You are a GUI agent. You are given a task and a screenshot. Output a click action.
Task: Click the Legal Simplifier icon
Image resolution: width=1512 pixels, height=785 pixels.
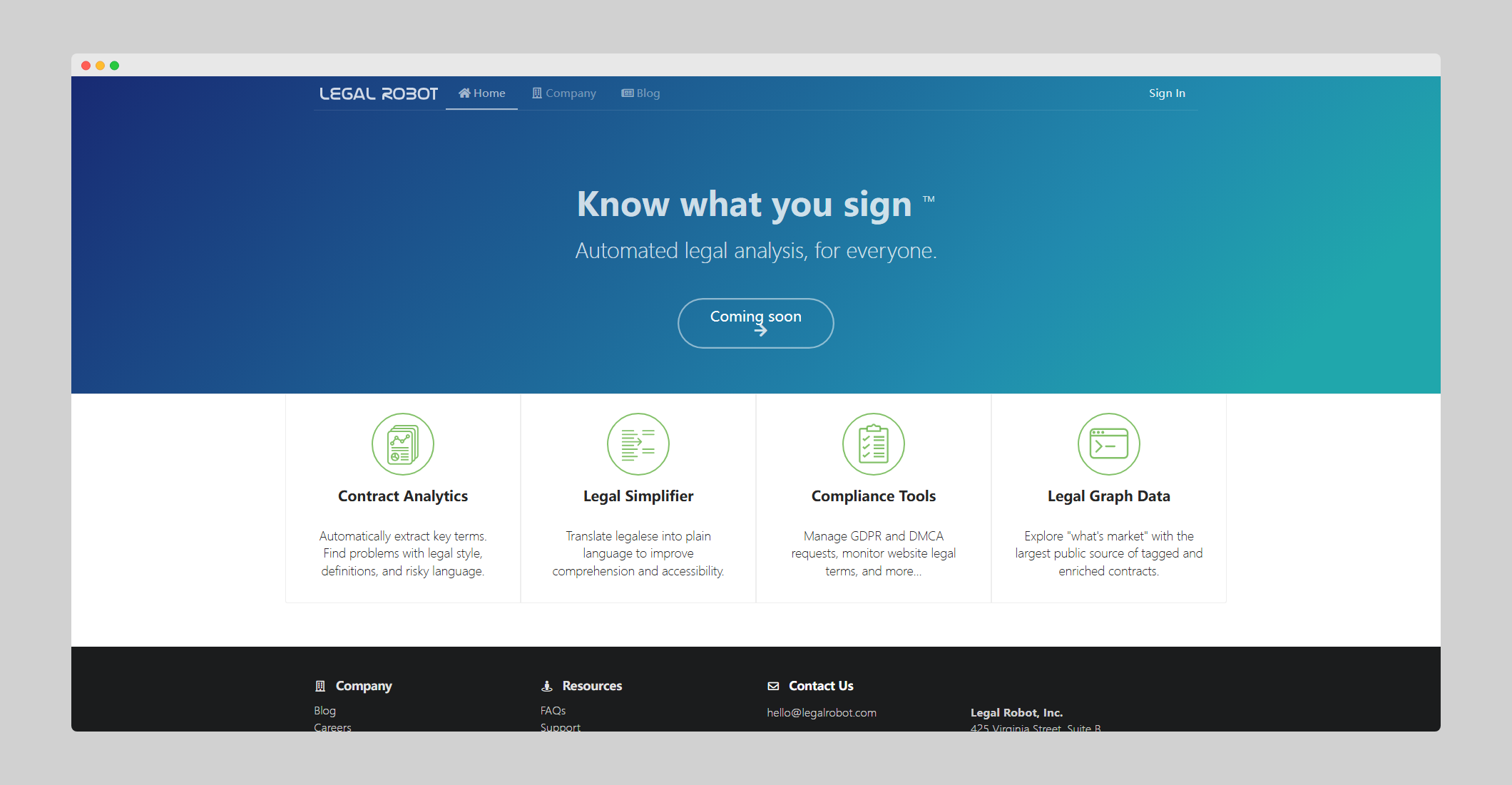pyautogui.click(x=638, y=444)
